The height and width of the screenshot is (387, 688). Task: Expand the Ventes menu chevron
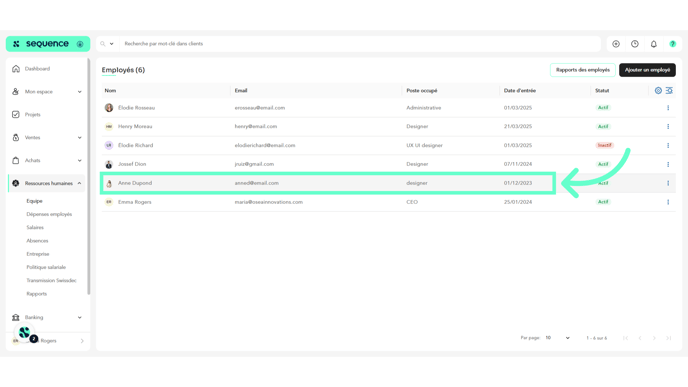tap(79, 137)
